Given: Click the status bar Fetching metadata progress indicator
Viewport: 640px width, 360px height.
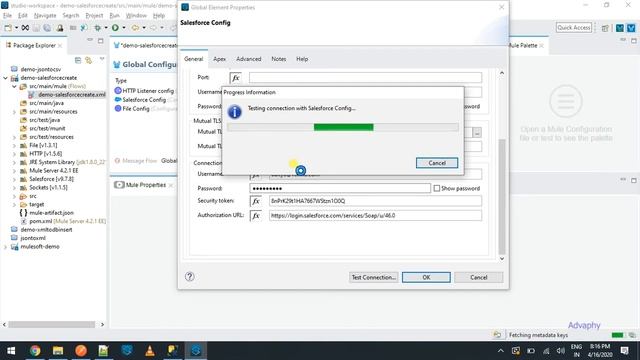Looking at the screenshot, I should coord(618,335).
